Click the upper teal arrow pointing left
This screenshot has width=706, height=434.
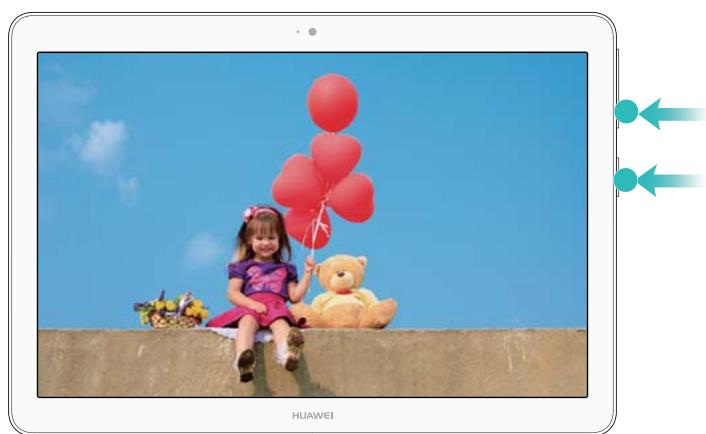pyautogui.click(x=673, y=115)
